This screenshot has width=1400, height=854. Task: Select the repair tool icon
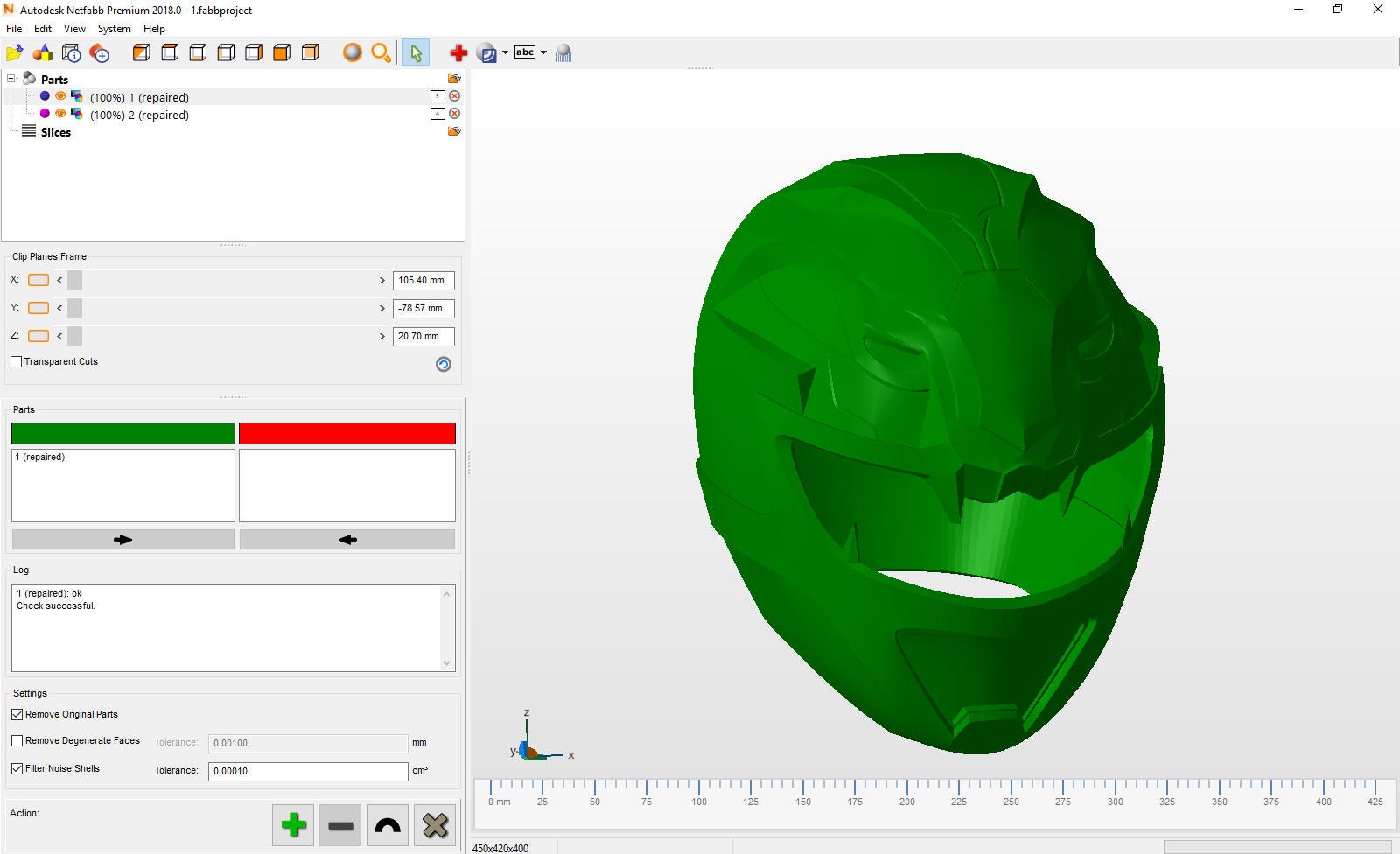pos(99,52)
